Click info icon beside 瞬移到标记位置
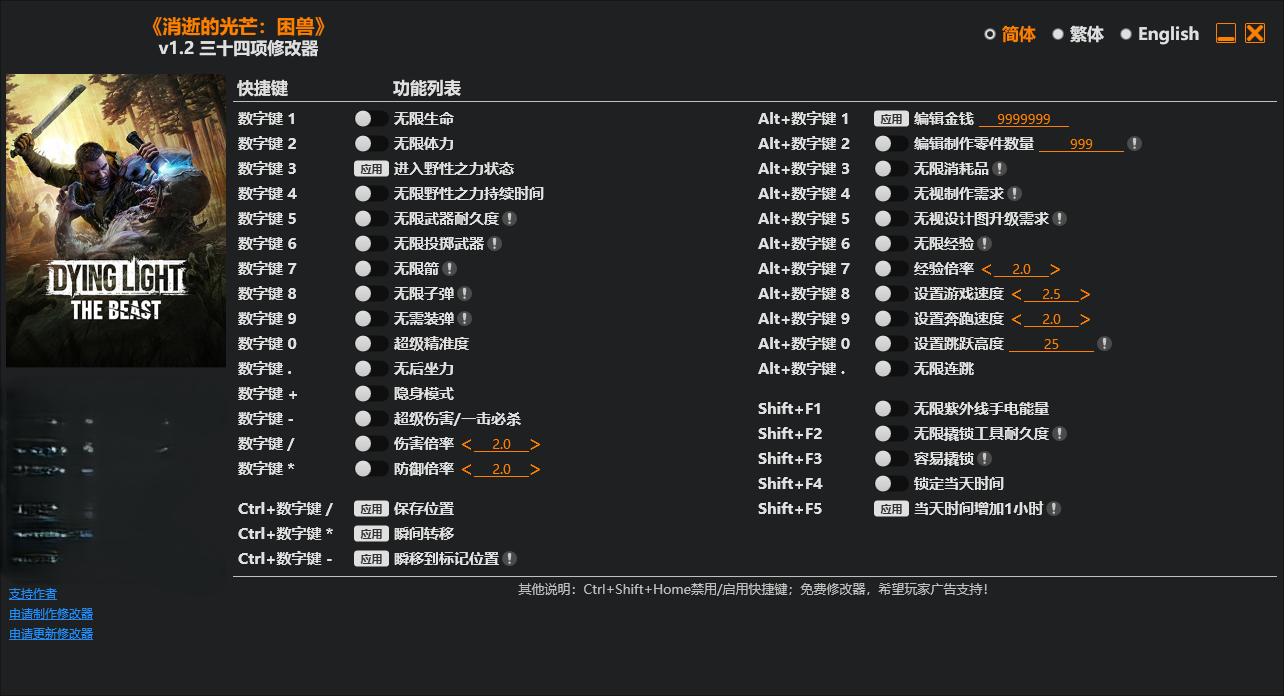 click(510, 559)
